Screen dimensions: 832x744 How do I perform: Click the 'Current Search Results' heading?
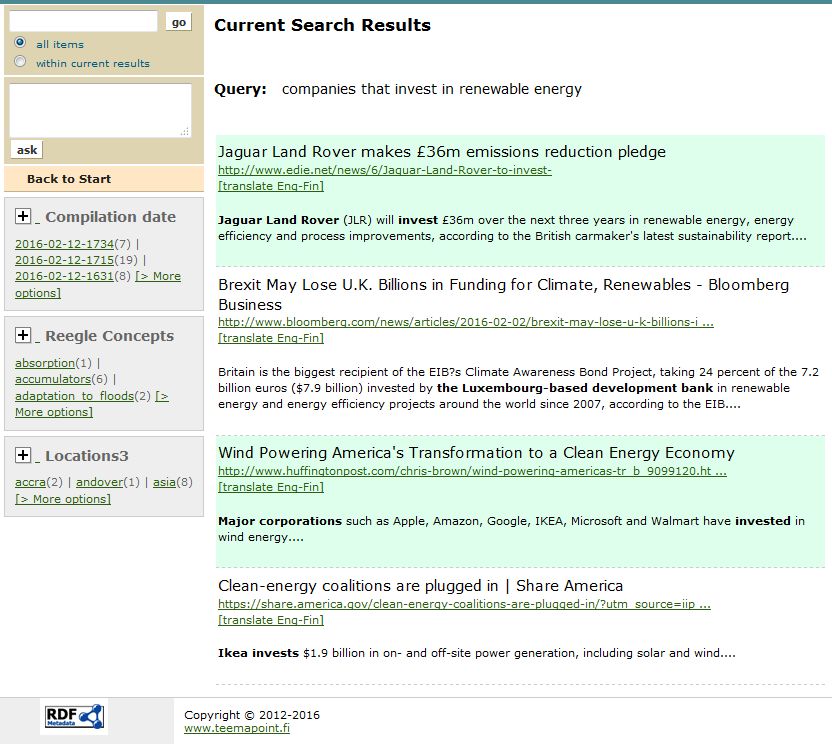point(323,25)
